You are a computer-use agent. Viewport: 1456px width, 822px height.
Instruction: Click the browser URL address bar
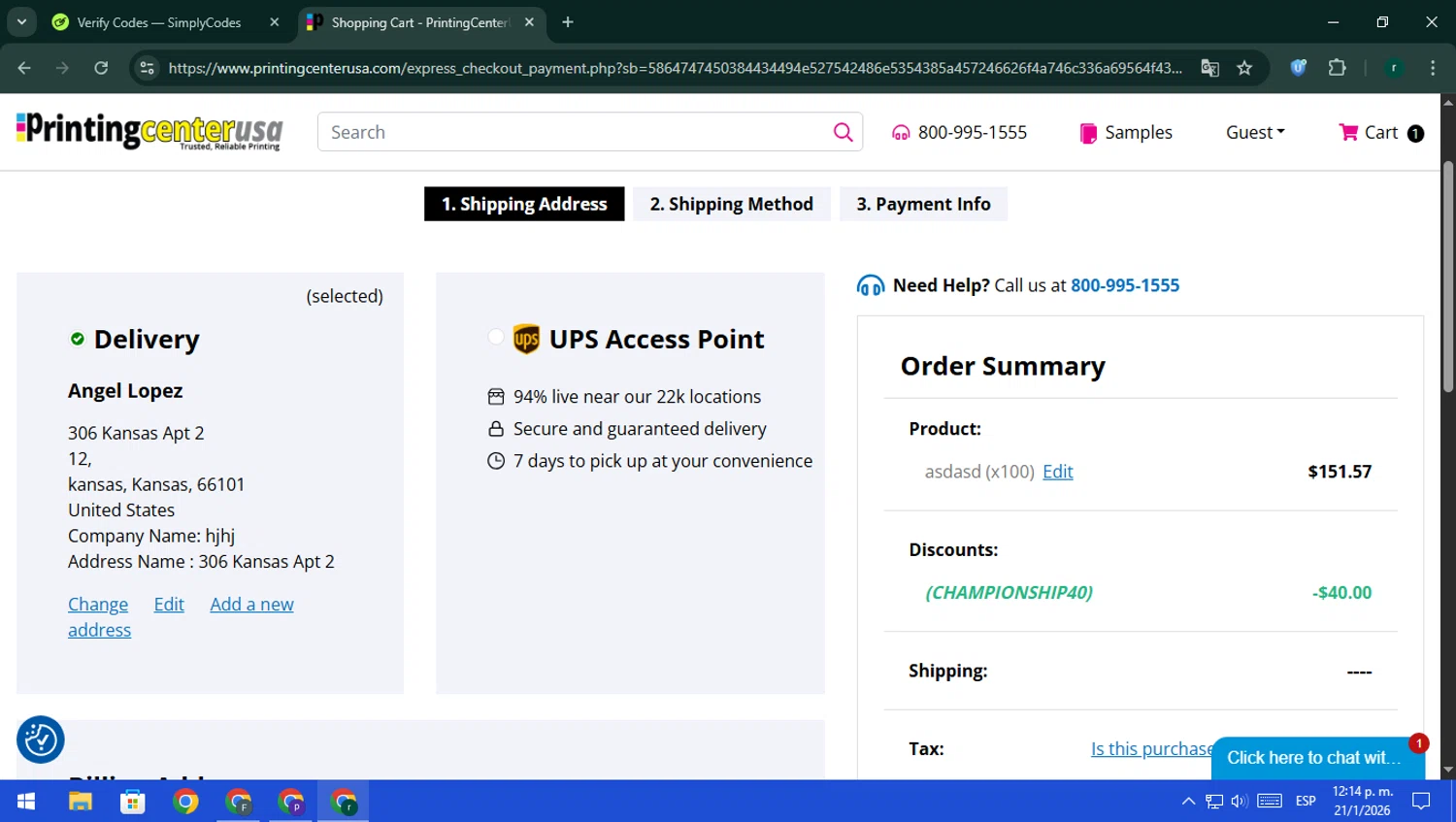pos(675,68)
